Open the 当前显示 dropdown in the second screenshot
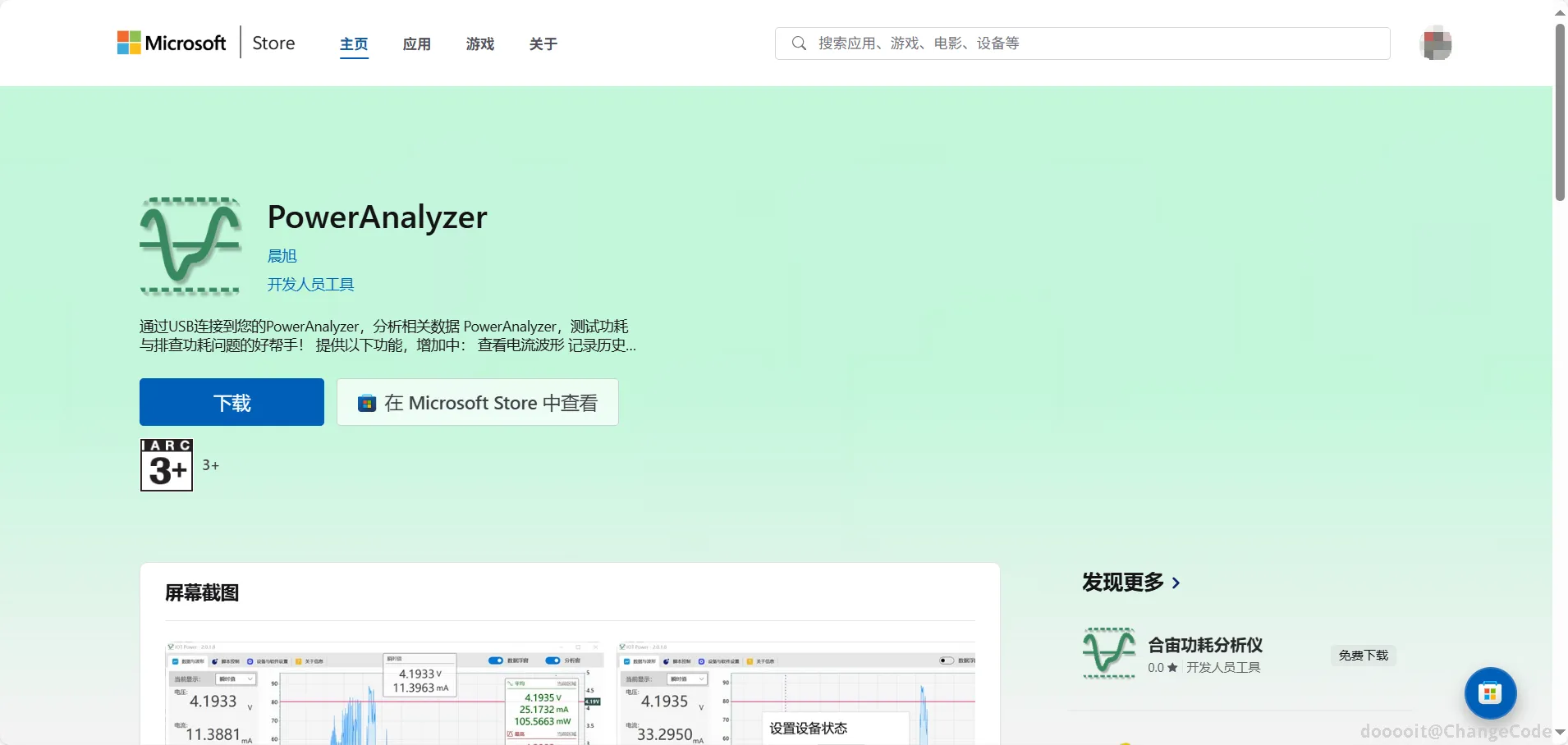Viewport: 1568px width, 745px height. 686,679
